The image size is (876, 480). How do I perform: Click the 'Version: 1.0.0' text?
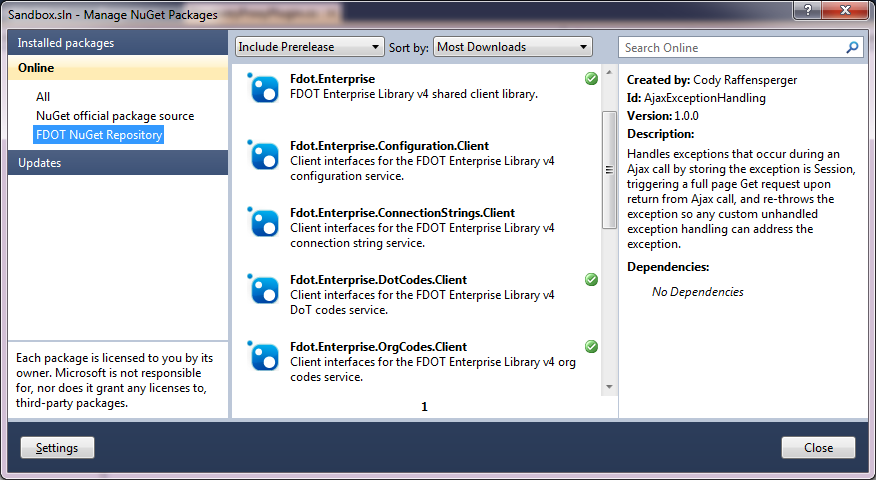pos(663,116)
